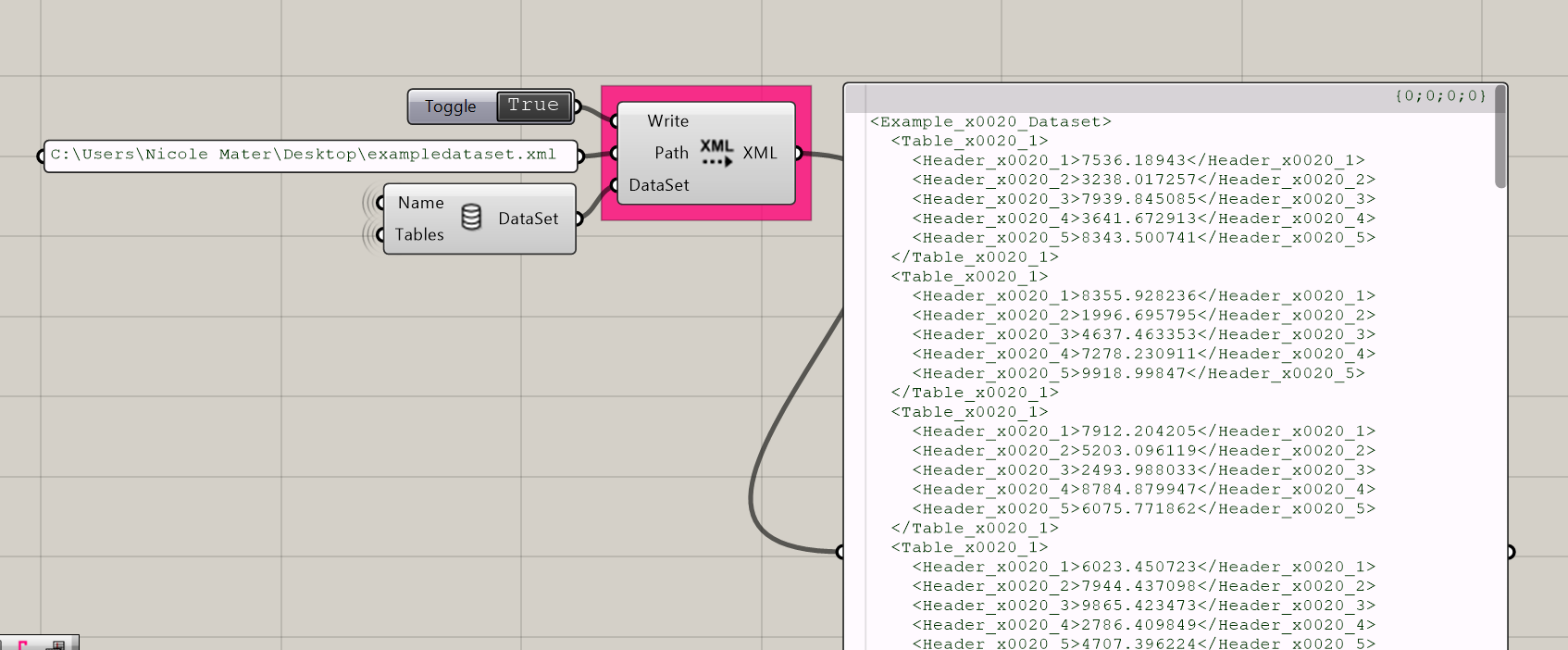Image resolution: width=1568 pixels, height=650 pixels.
Task: Click the {0;0;0;0} path header in the panel
Action: [1439, 96]
